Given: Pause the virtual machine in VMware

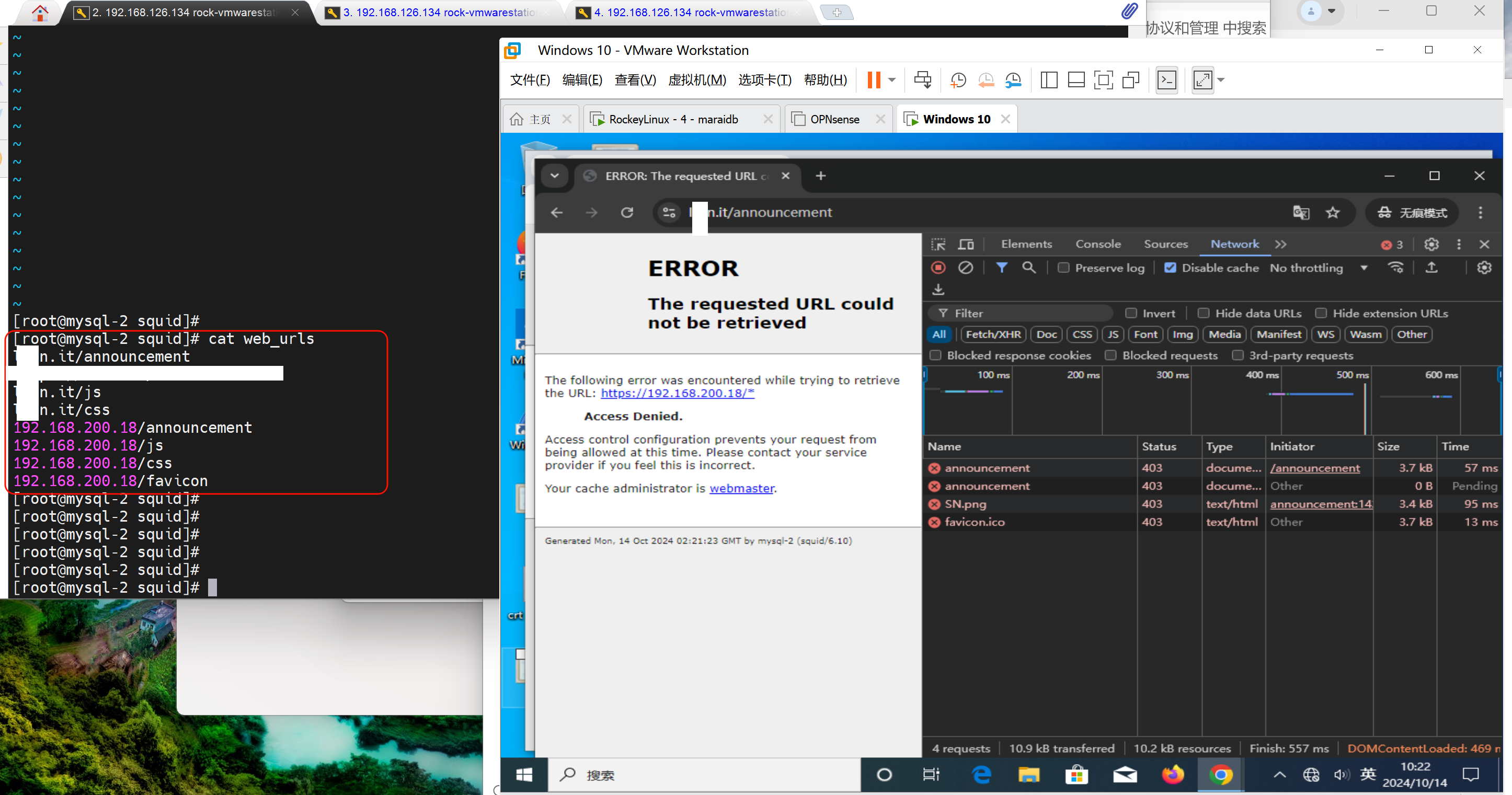Looking at the screenshot, I should tap(874, 80).
